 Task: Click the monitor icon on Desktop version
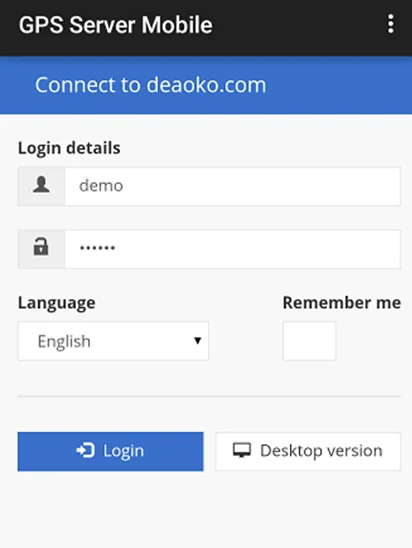point(242,450)
